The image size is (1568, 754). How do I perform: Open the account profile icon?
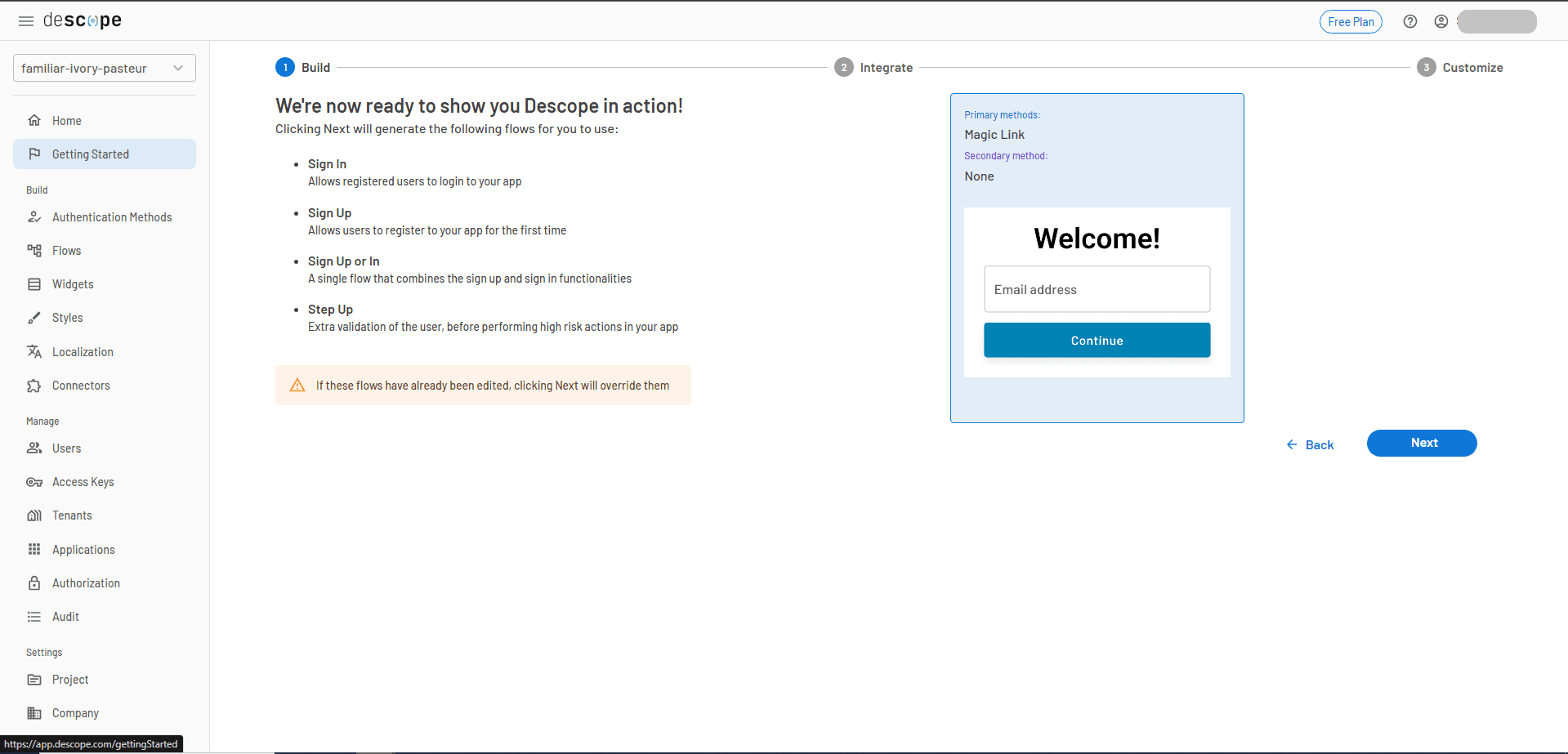(x=1441, y=21)
